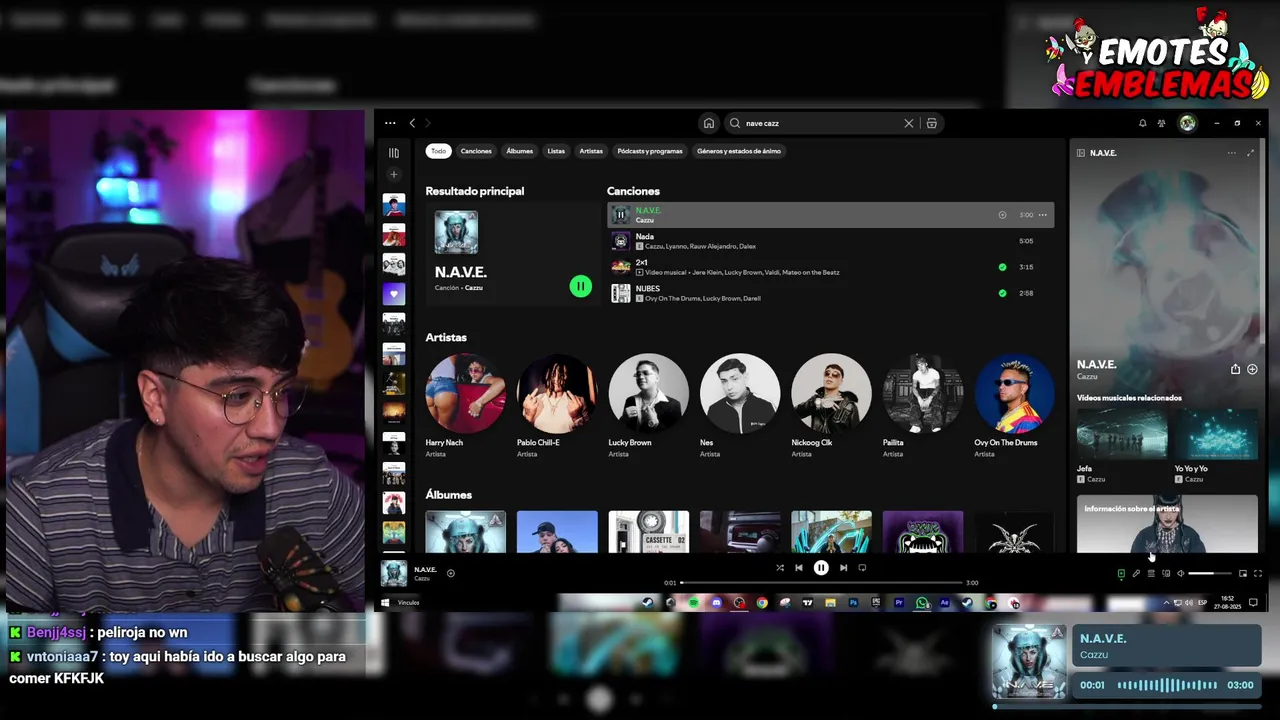The width and height of the screenshot is (1280, 720).
Task: Open Pablo Chill-E artist
Action: click(557, 405)
